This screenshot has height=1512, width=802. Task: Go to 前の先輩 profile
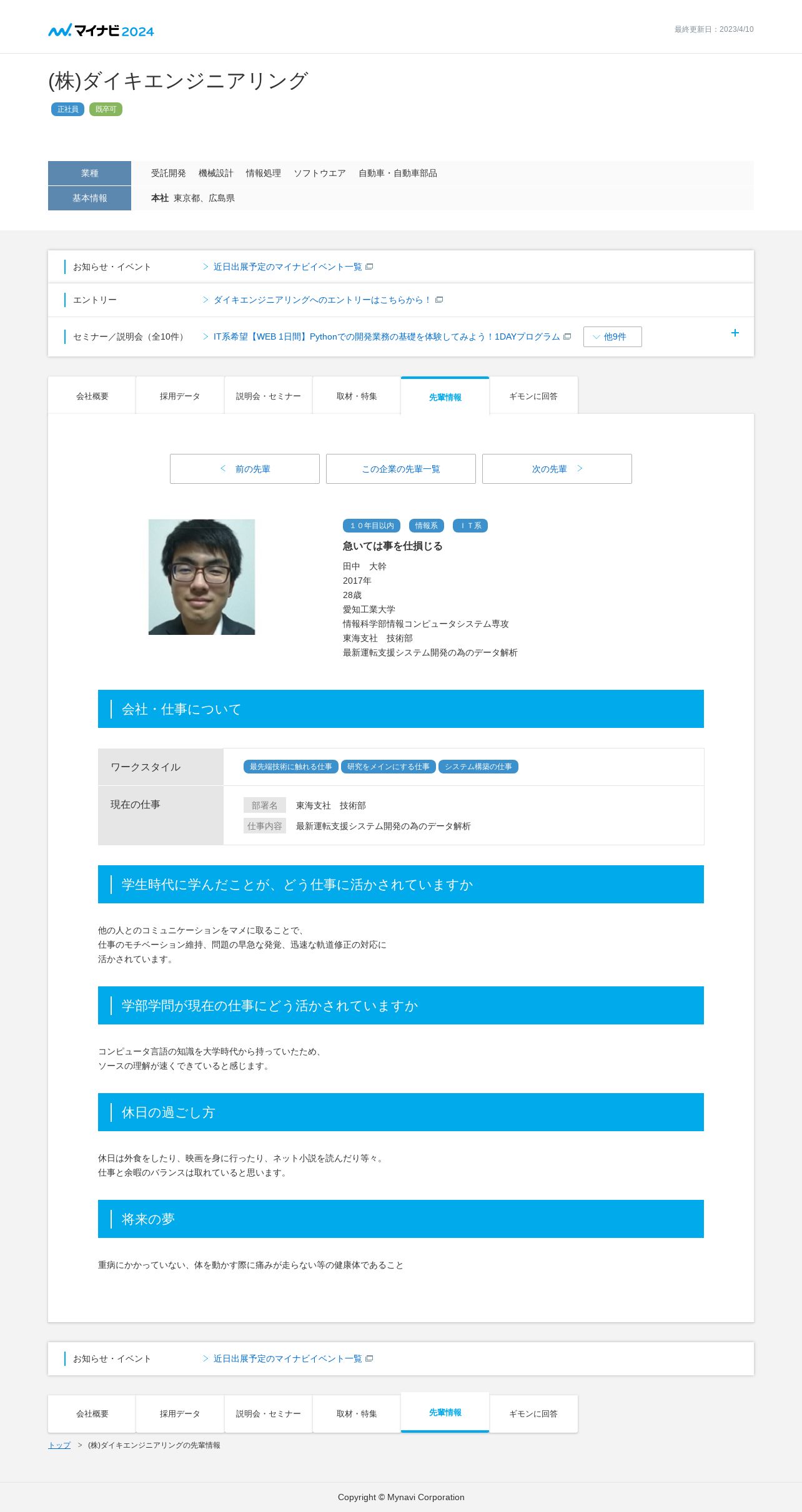point(245,469)
